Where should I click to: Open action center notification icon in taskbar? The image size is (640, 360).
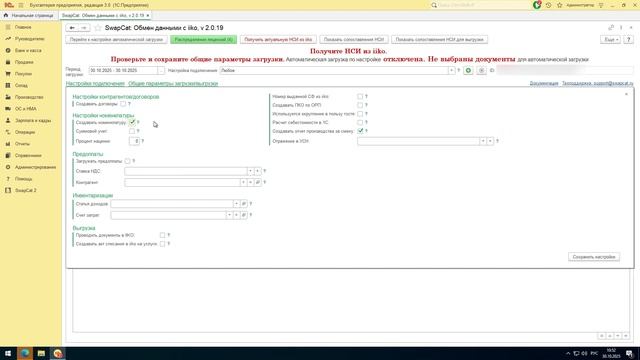click(629, 353)
